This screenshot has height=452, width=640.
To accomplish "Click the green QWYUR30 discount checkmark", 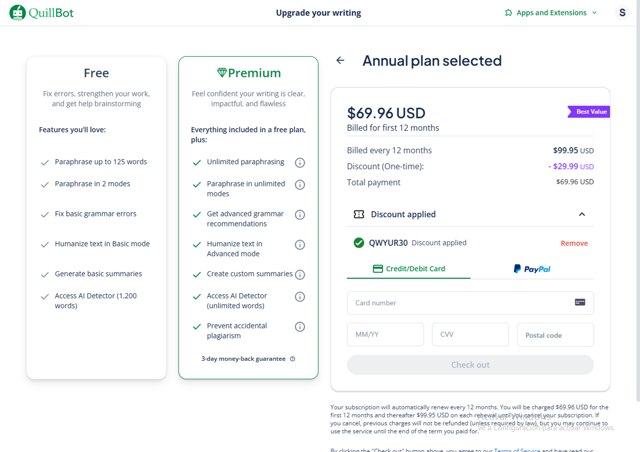I will [358, 243].
